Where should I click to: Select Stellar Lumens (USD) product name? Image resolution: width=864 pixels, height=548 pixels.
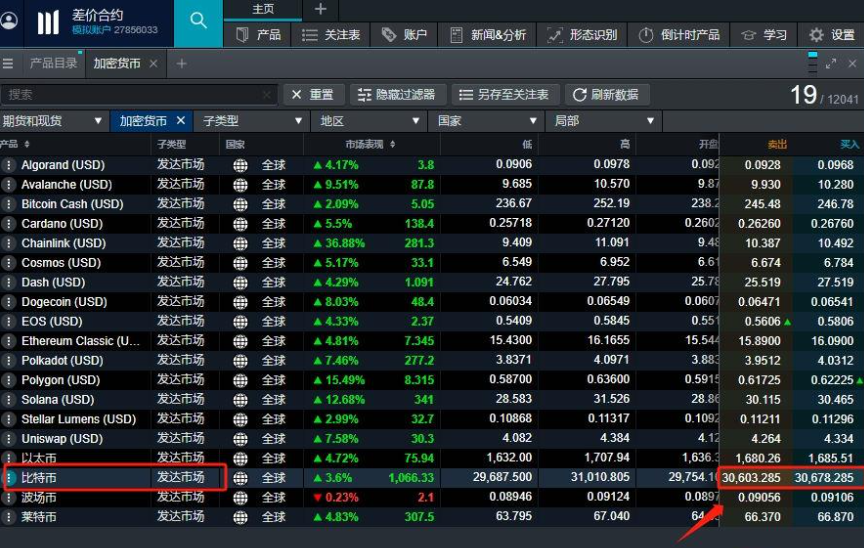point(78,419)
